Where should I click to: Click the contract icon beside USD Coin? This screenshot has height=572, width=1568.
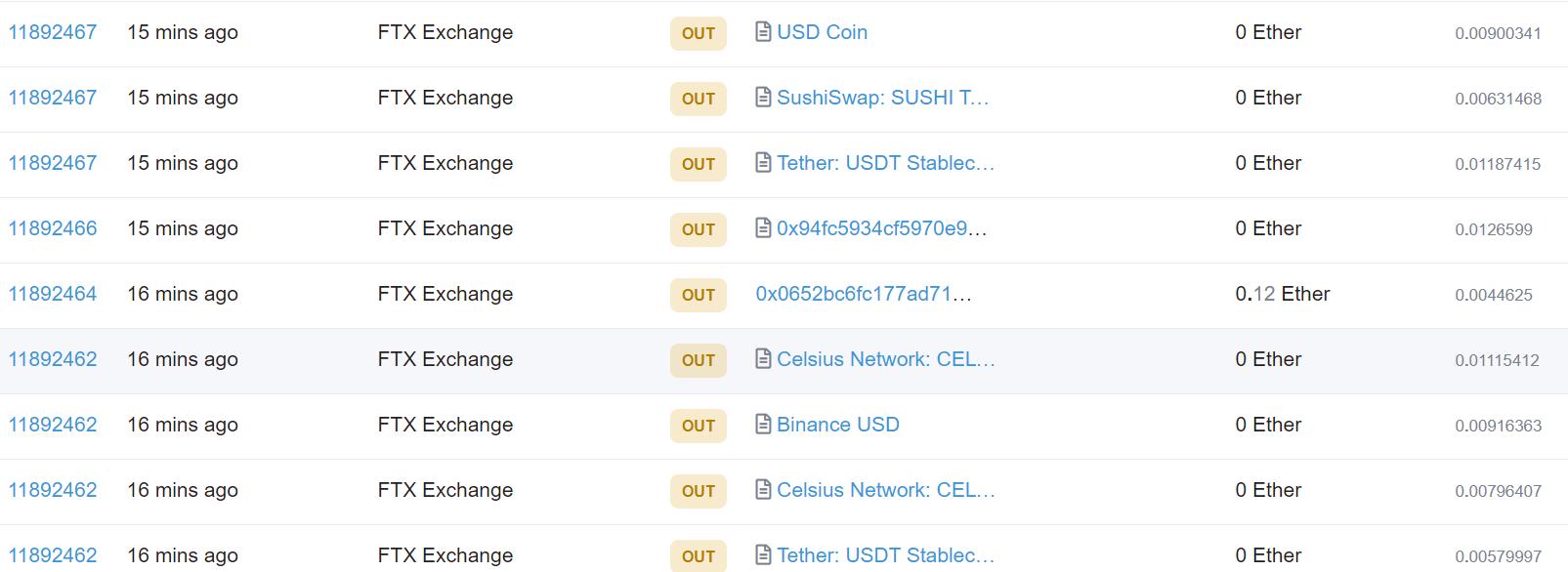763,32
